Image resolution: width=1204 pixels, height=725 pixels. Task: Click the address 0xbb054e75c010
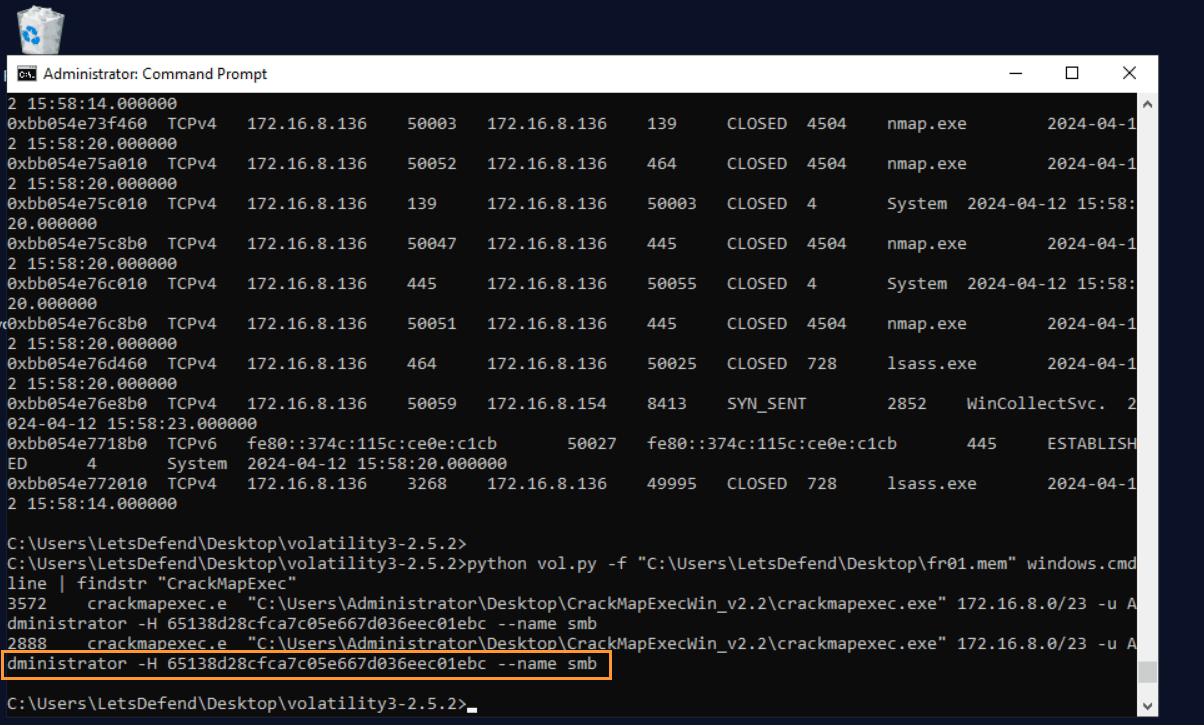(x=77, y=204)
